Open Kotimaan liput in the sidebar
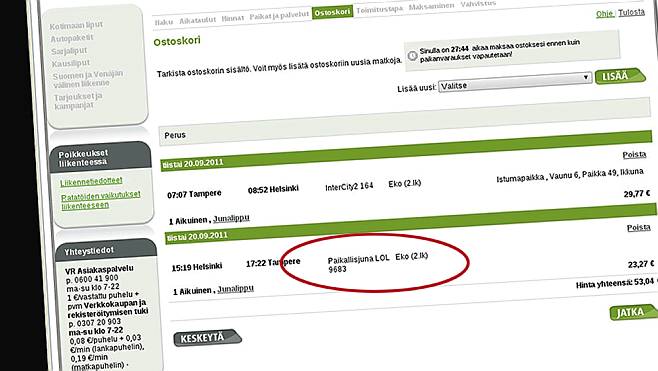This screenshot has width=658, height=371. click(x=76, y=26)
